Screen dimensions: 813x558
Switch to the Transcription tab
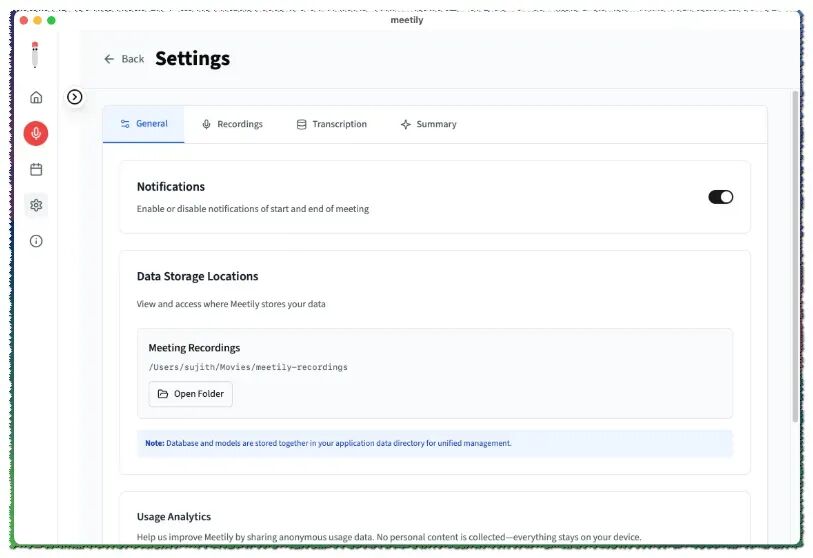click(331, 124)
